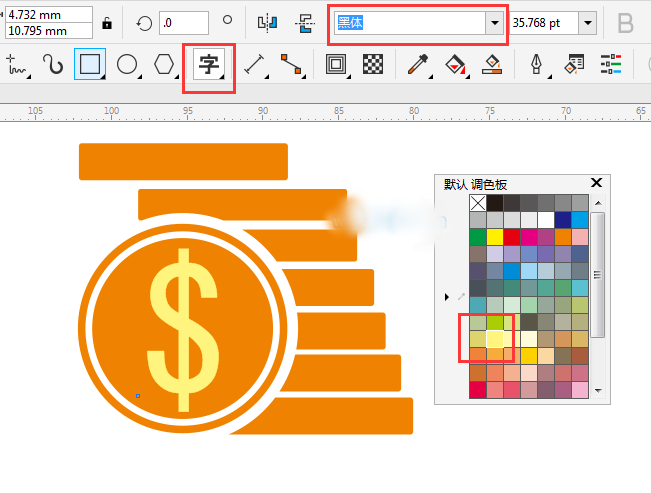
Task: Open the font name dropdown list
Action: pyautogui.click(x=493, y=23)
